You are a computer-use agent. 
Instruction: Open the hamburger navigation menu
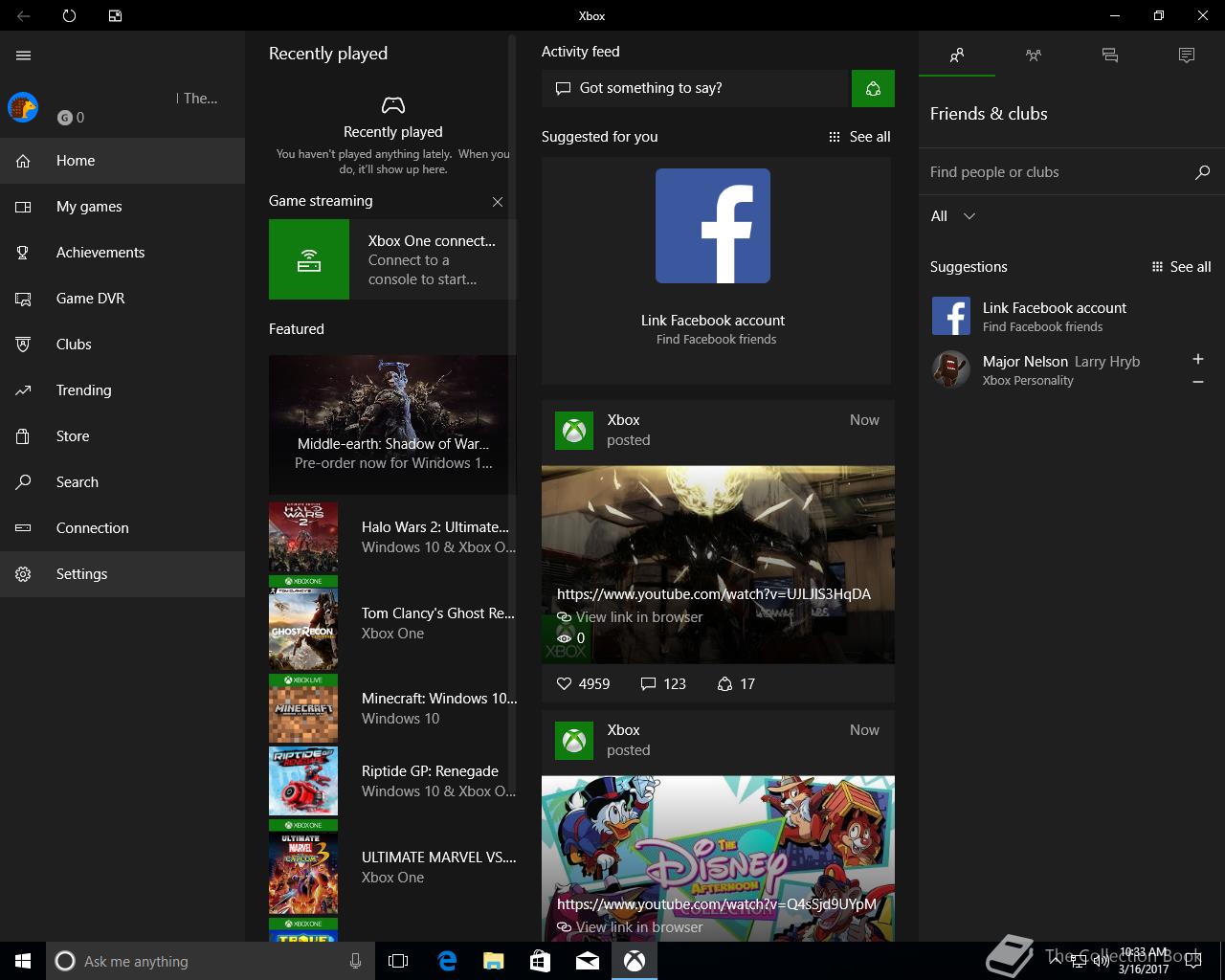click(24, 56)
